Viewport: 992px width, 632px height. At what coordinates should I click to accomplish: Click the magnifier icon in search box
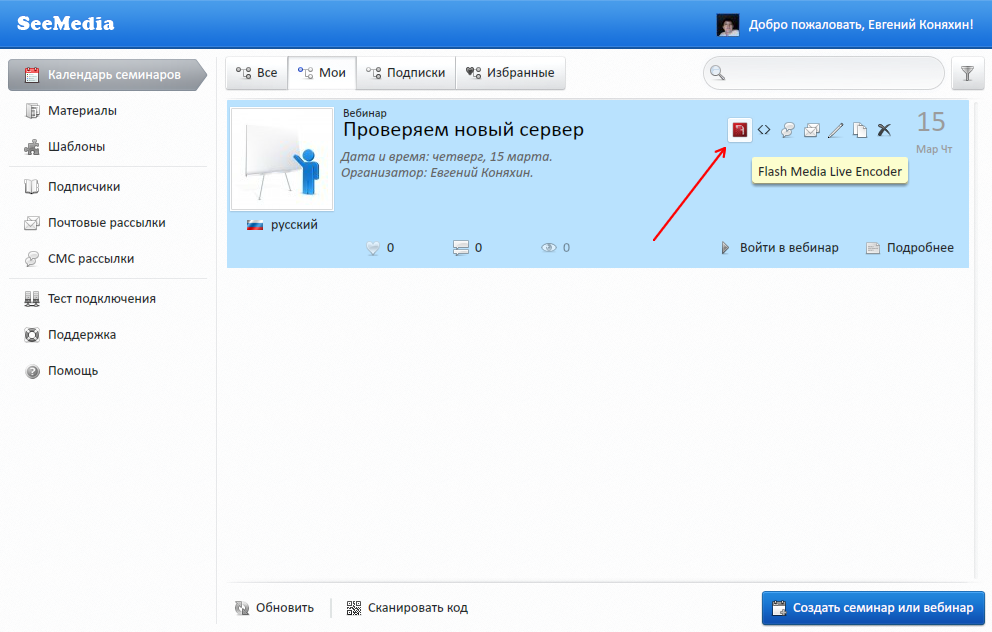click(x=717, y=73)
